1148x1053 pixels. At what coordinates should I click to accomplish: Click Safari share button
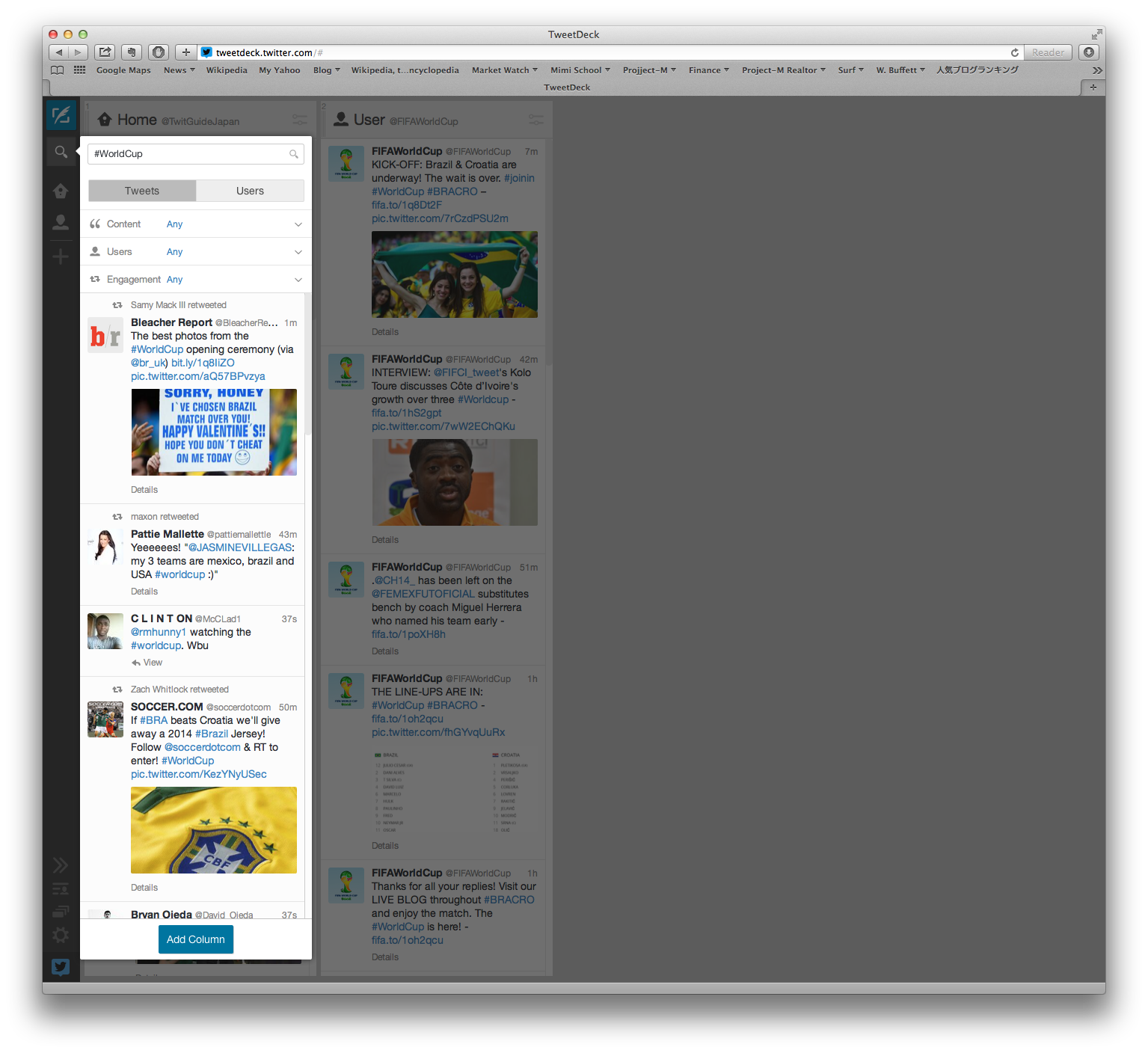click(x=105, y=52)
